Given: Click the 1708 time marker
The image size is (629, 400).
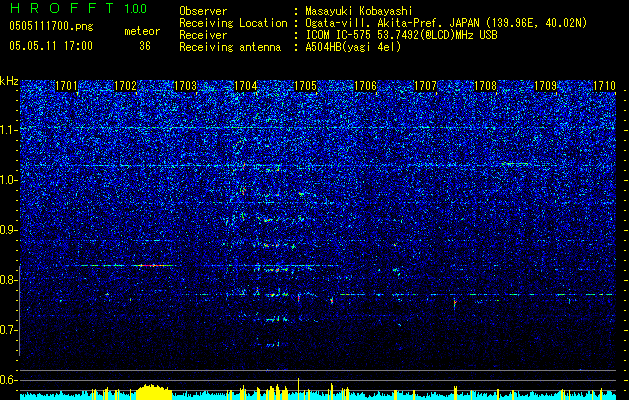Looking at the screenshot, I should 485,86.
